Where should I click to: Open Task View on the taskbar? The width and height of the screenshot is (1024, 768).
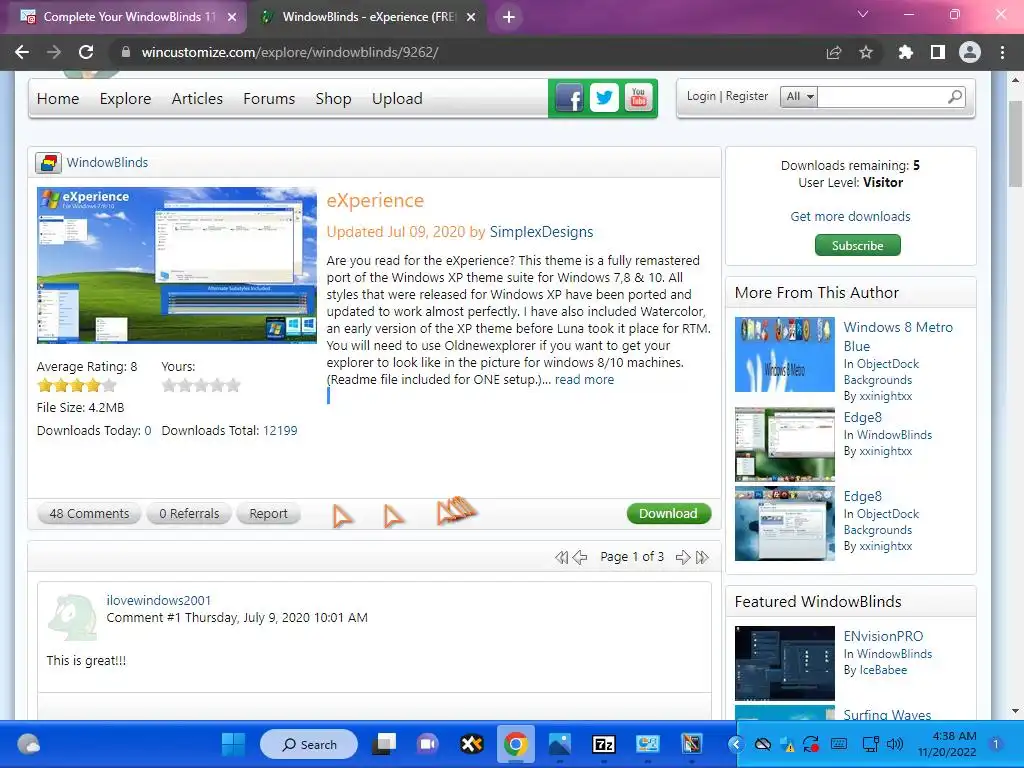(x=384, y=744)
